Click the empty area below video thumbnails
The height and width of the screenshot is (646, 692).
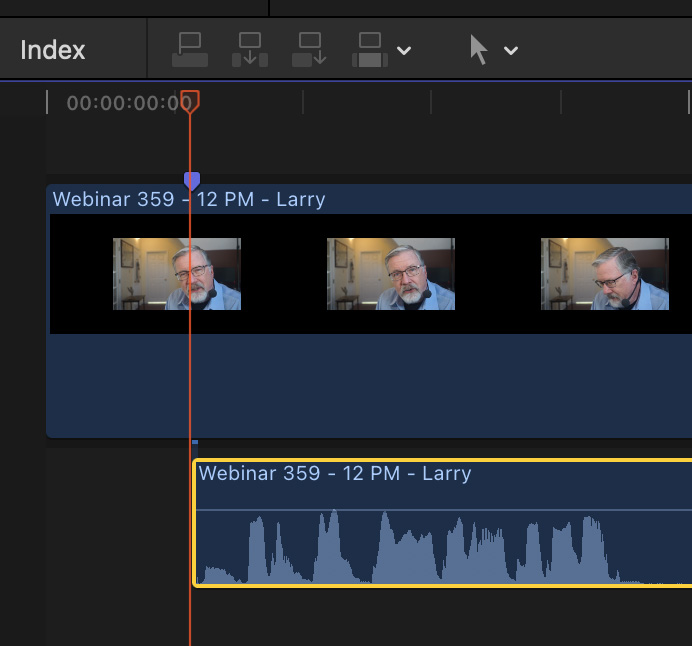(370, 385)
